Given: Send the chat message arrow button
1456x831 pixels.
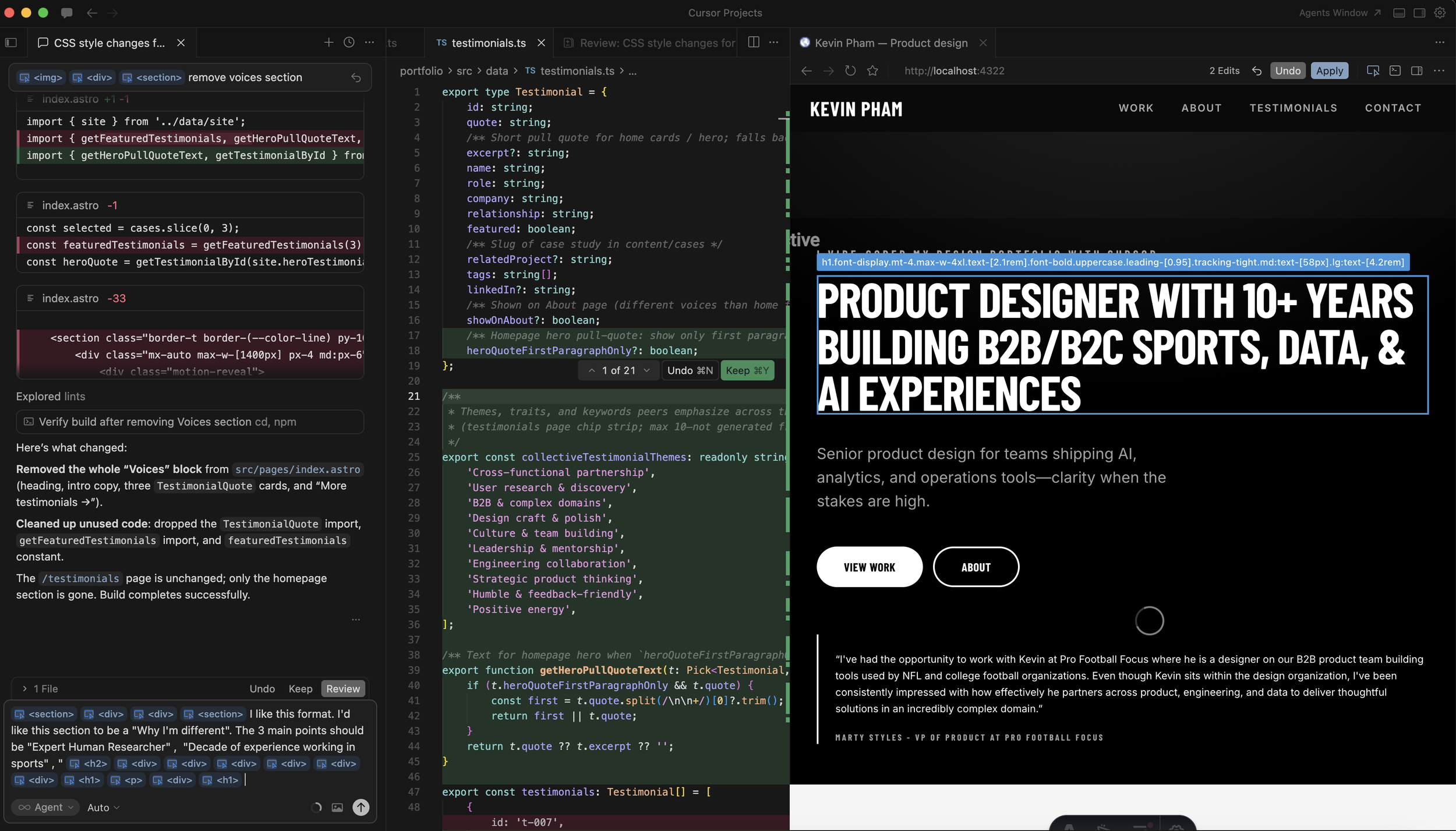Looking at the screenshot, I should (361, 807).
